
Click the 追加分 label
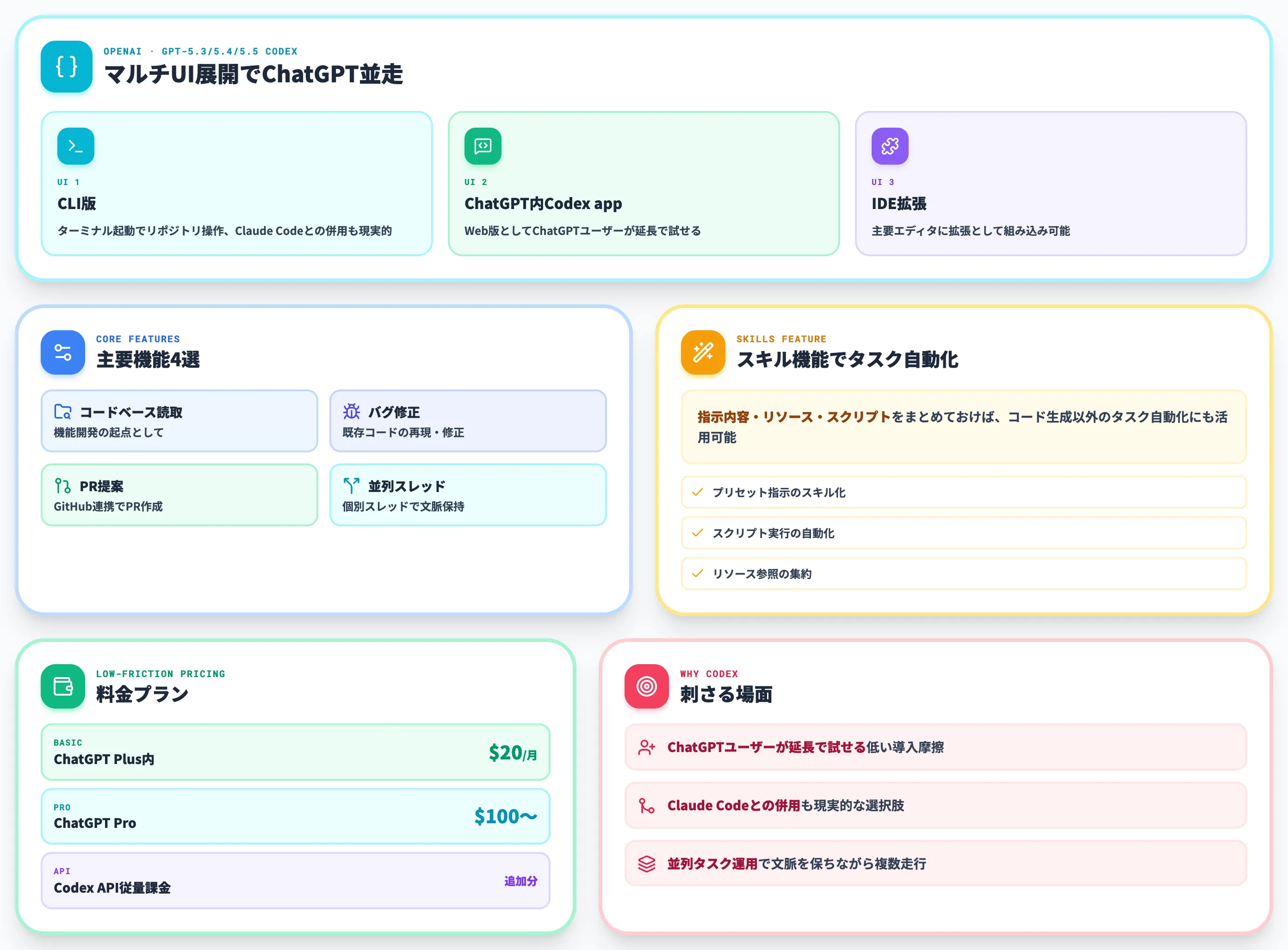(520, 881)
